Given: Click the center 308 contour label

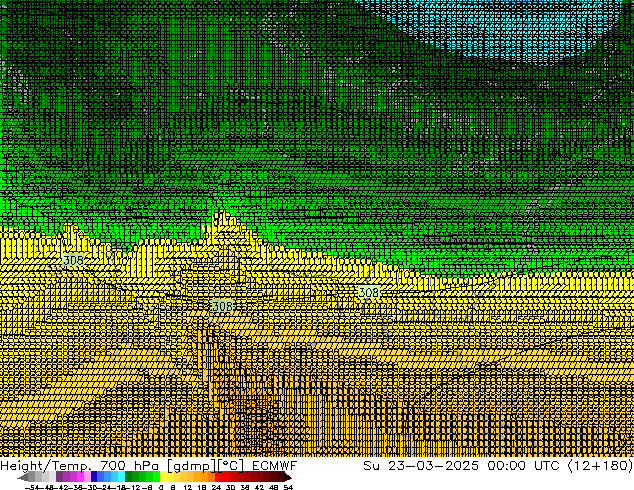Looking at the screenshot, I should click(x=222, y=306).
